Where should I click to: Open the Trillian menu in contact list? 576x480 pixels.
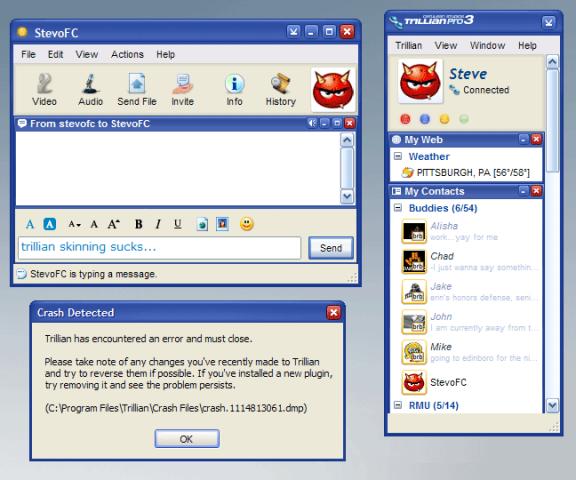[x=408, y=46]
